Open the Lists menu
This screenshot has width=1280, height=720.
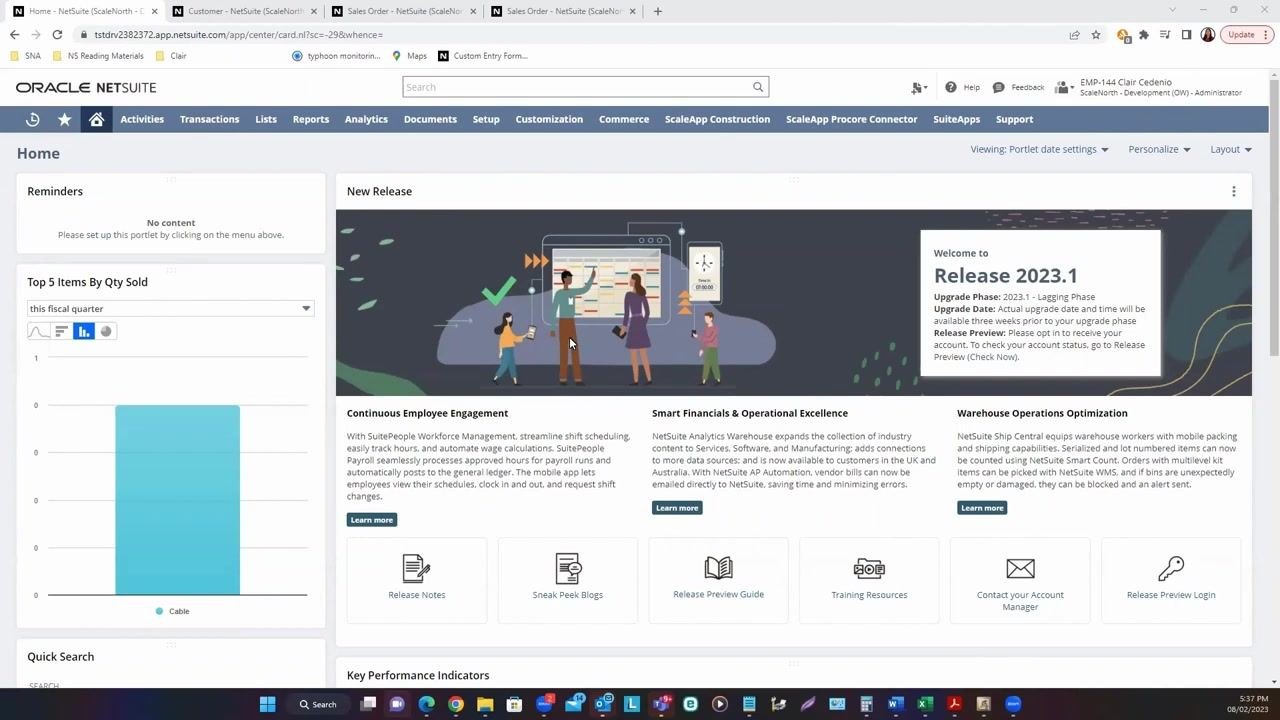[266, 119]
